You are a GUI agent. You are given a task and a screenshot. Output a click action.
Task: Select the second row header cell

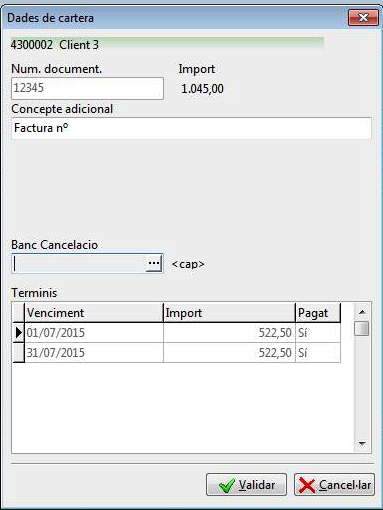tap(19, 353)
